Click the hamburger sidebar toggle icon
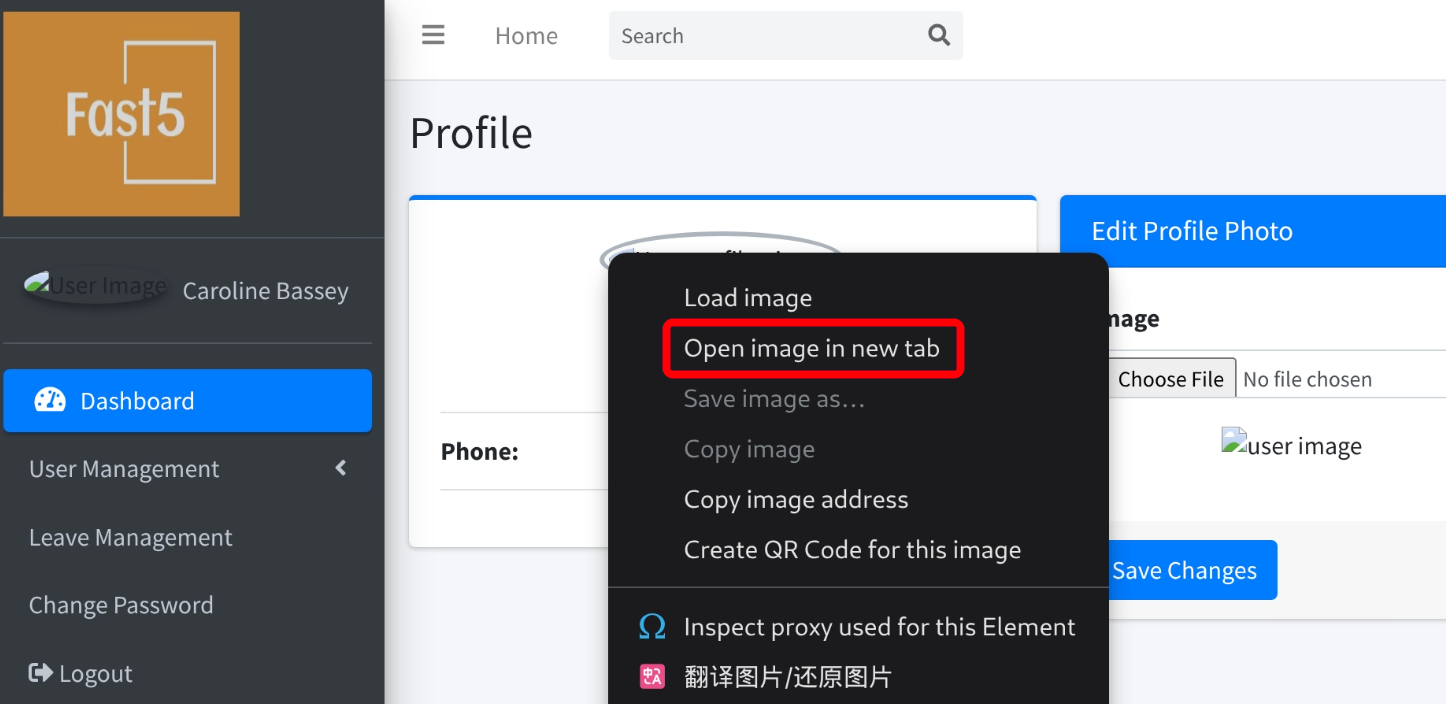1446x704 pixels. point(433,36)
